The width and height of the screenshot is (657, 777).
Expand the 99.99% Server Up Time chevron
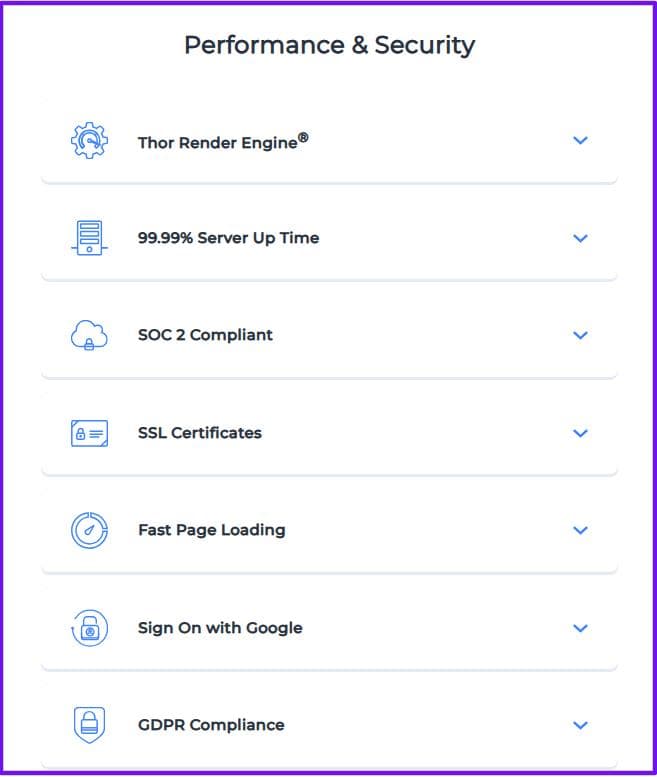click(x=580, y=238)
